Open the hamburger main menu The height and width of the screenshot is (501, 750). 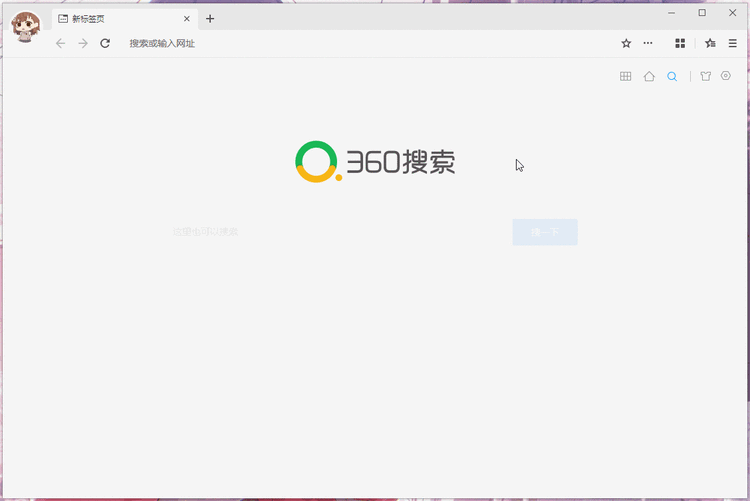pos(732,44)
